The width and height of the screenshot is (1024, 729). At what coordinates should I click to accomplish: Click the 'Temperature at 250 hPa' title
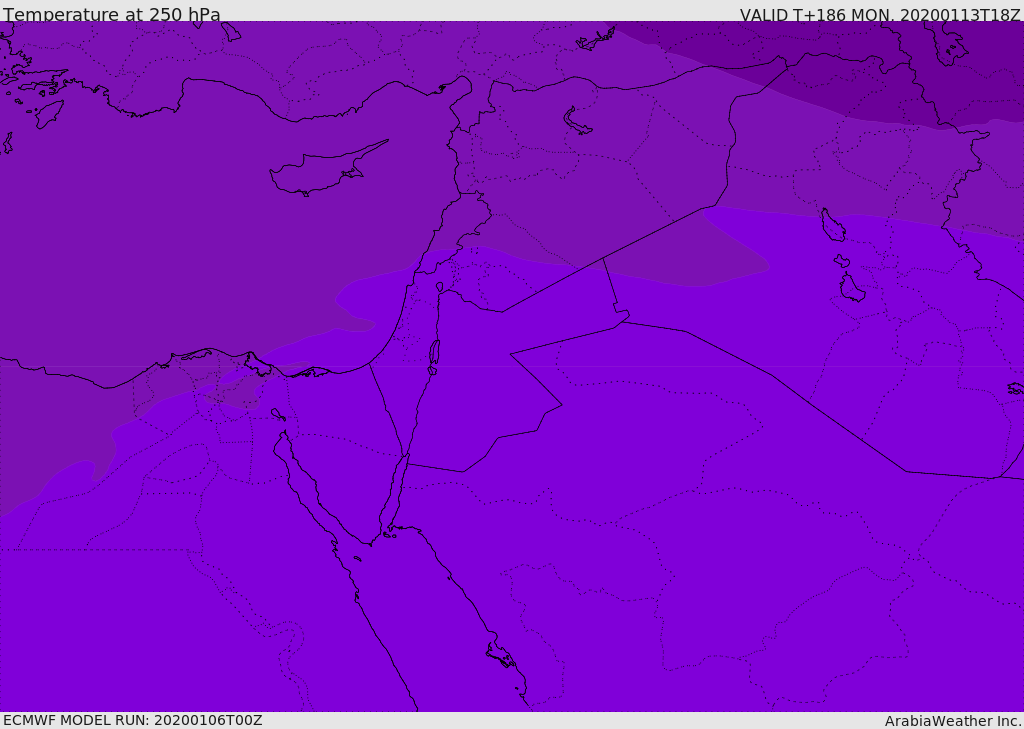pos(112,14)
